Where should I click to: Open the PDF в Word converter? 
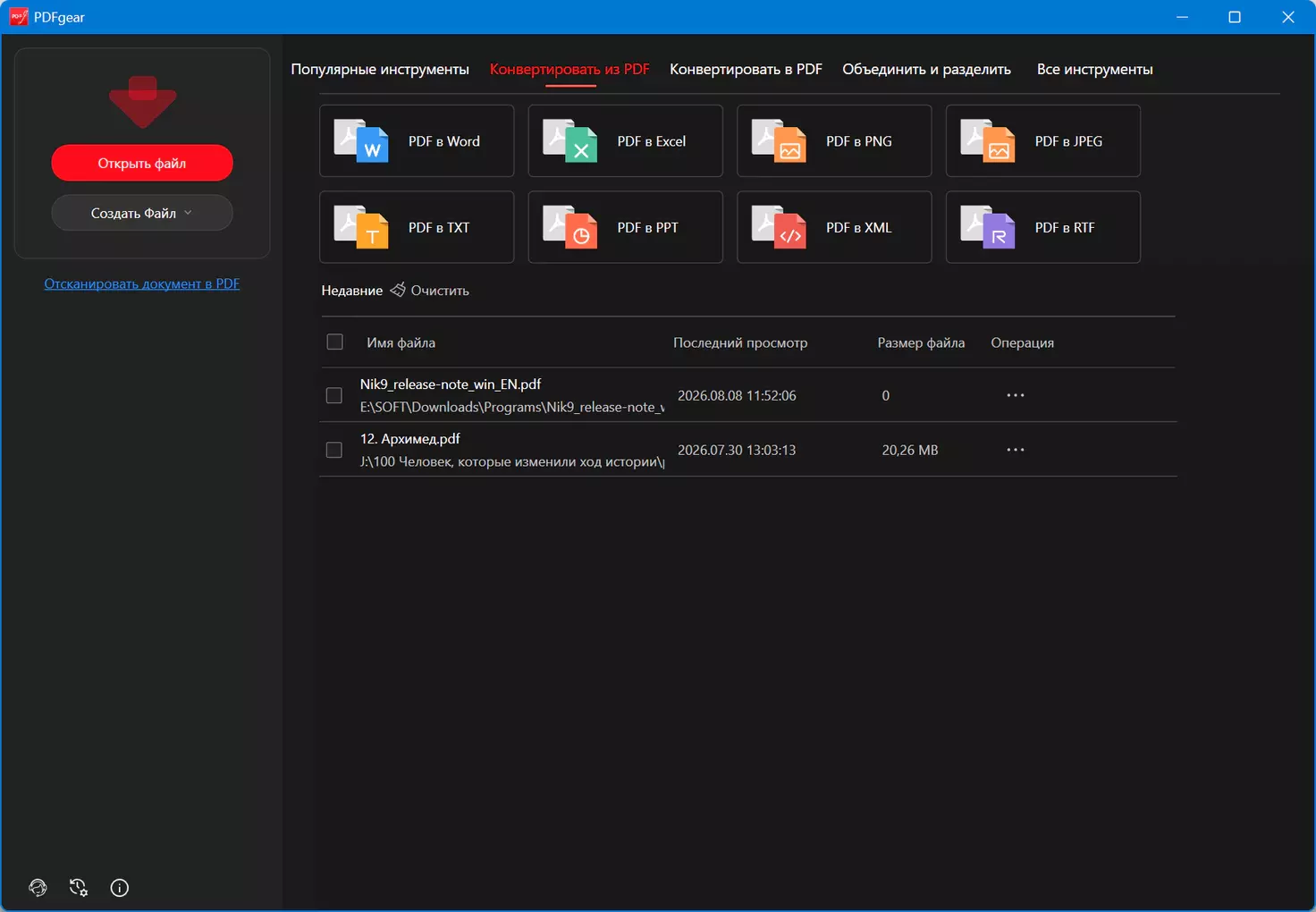[x=417, y=141]
